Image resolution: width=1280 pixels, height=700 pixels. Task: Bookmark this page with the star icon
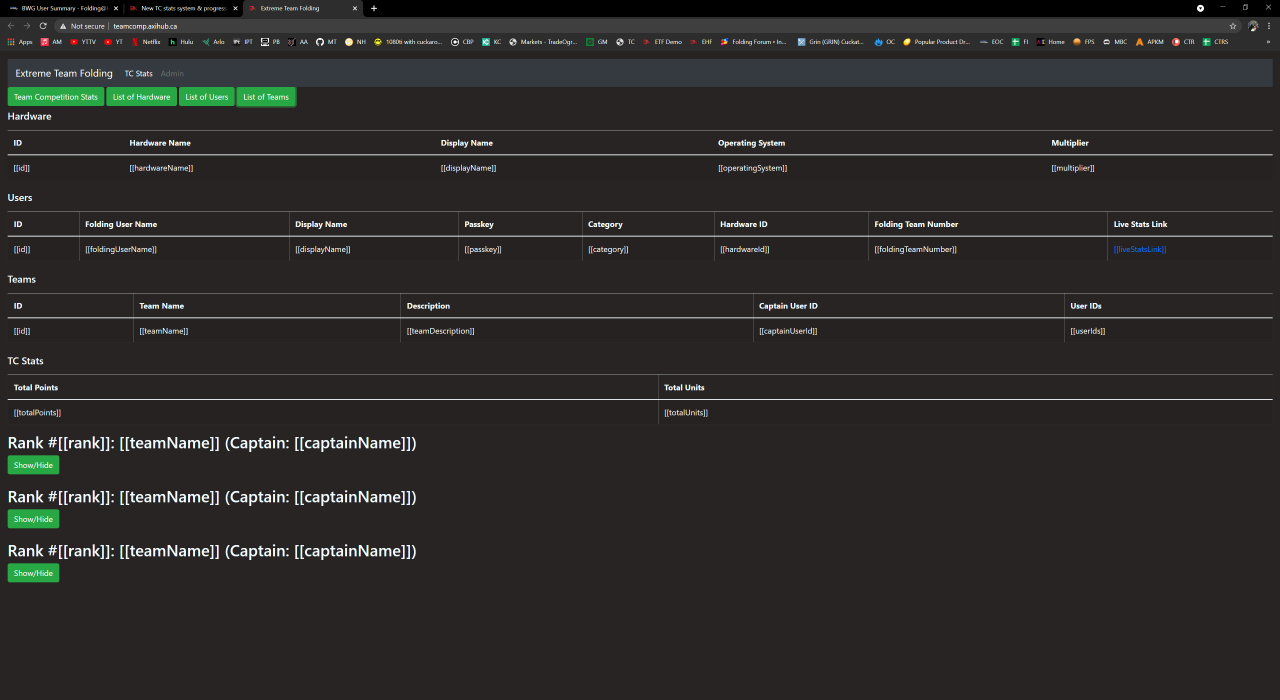[x=1233, y=26]
